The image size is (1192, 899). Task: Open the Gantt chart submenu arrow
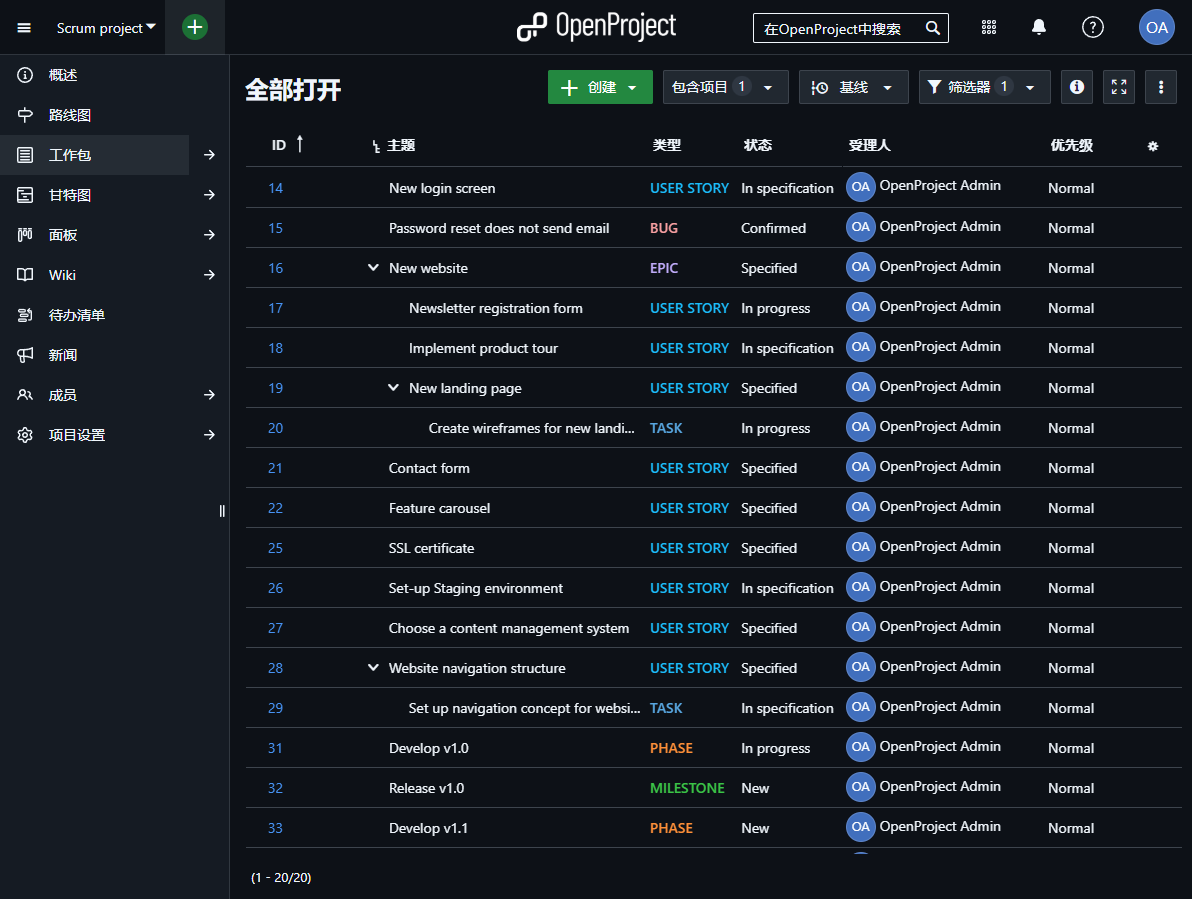[x=209, y=195]
